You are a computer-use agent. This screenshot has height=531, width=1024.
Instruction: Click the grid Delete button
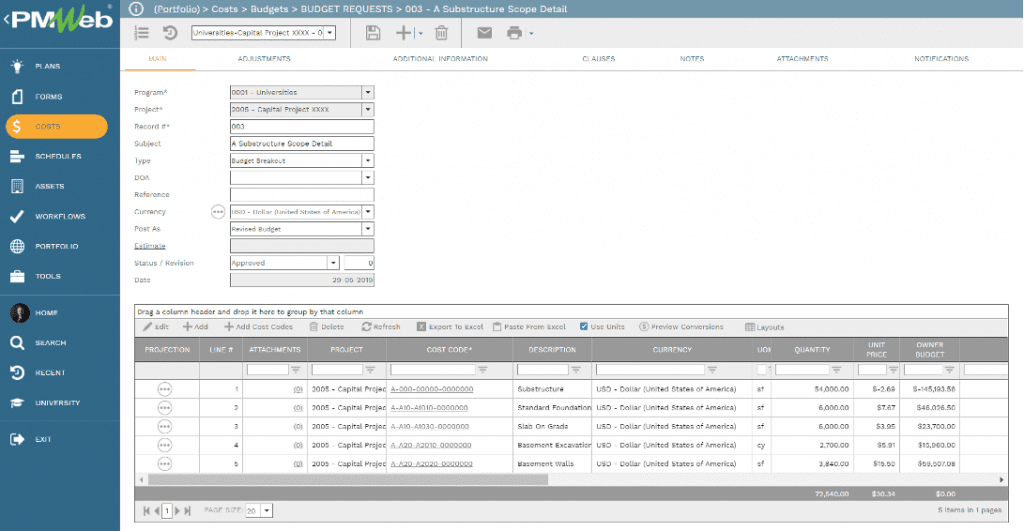(x=327, y=327)
